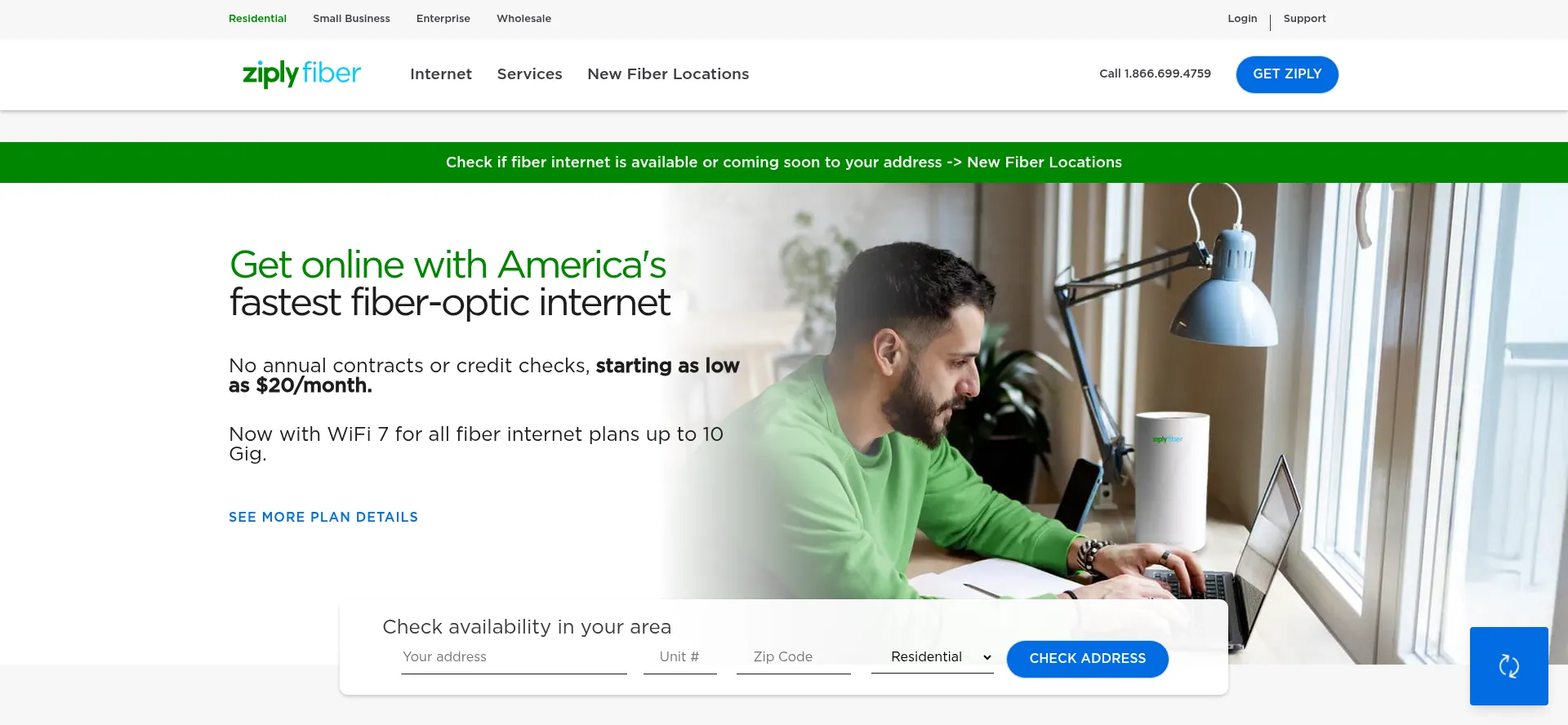Select the Enterprise tab

tap(443, 19)
